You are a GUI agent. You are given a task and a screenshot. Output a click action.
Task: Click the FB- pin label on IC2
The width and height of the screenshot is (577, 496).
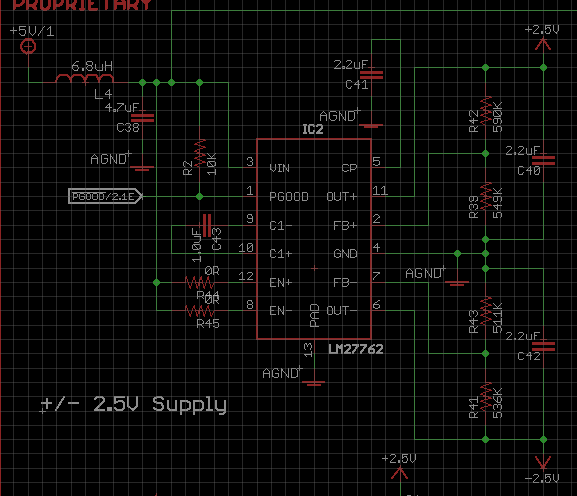click(345, 283)
